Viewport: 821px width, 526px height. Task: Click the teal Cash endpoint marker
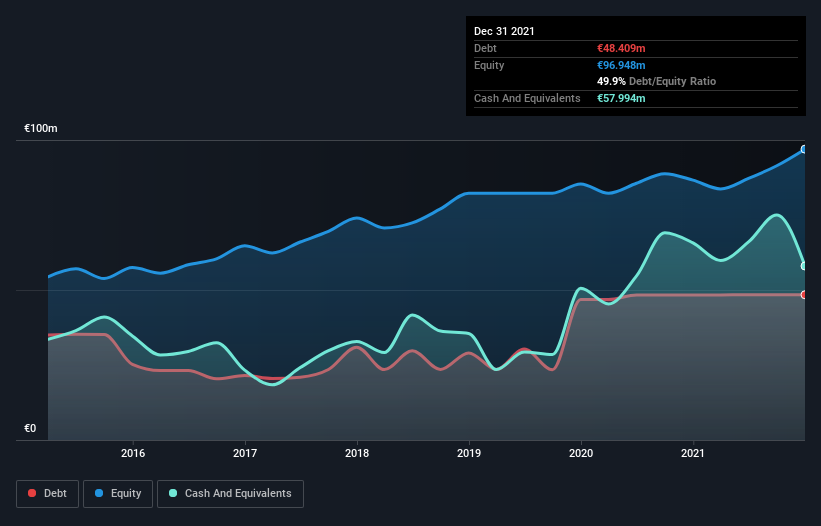pyautogui.click(x=804, y=266)
